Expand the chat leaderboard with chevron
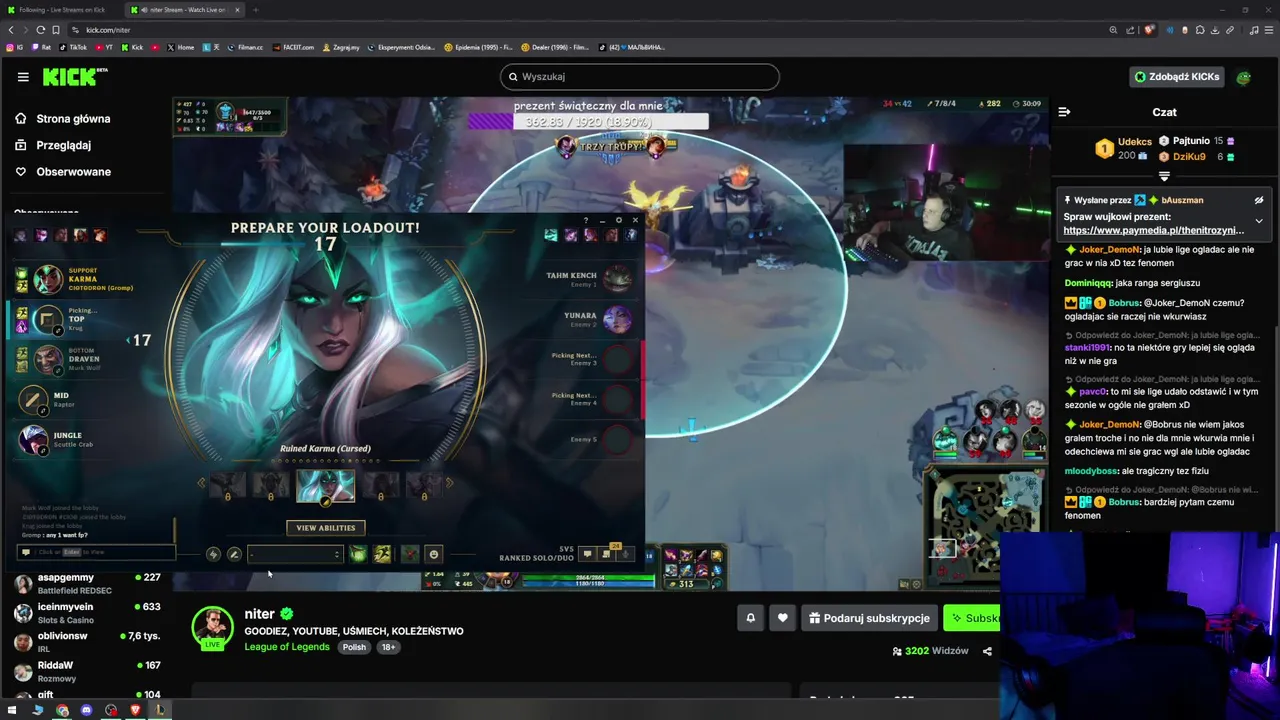This screenshot has height=720, width=1280. [x=1164, y=176]
